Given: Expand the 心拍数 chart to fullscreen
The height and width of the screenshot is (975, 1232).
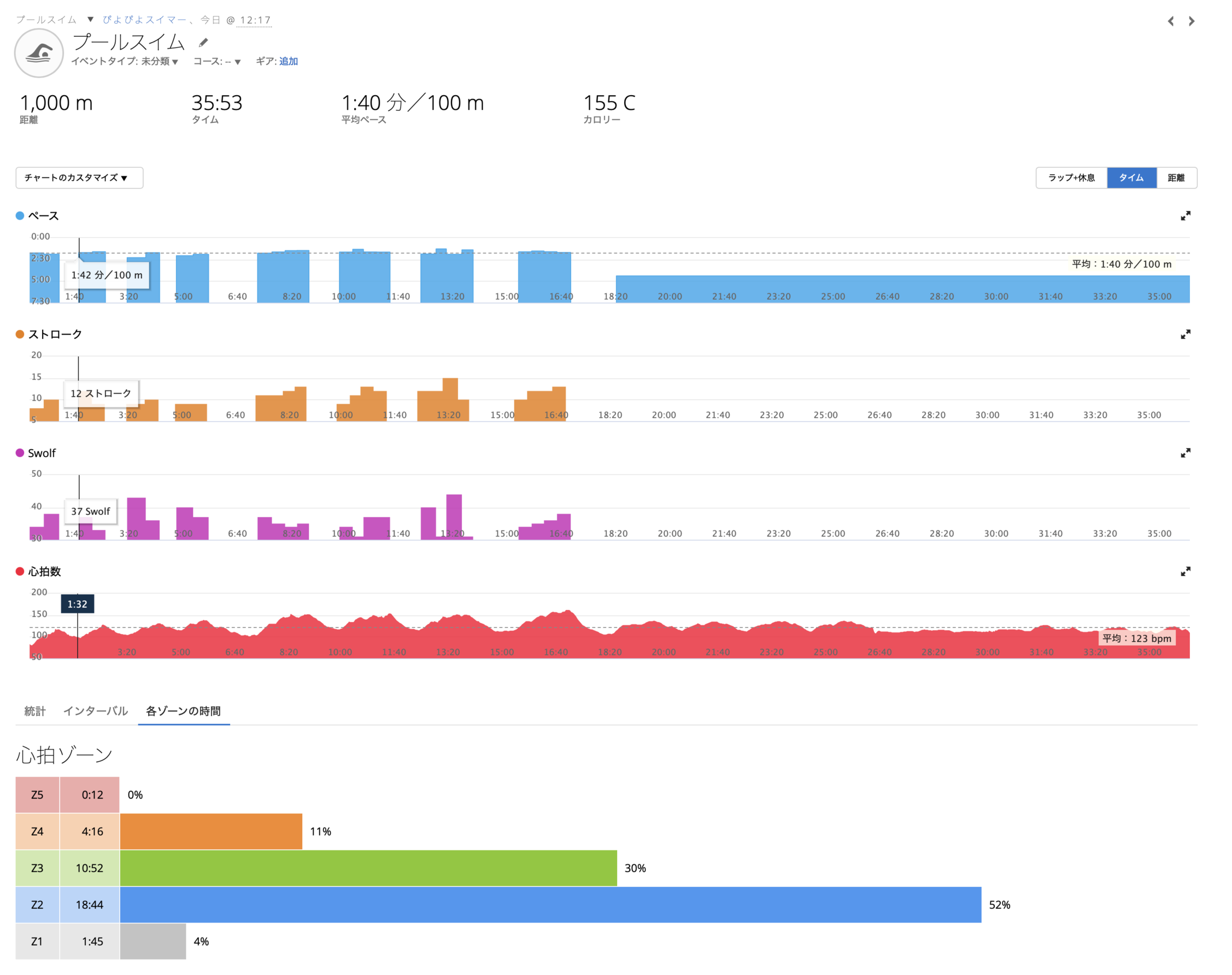Looking at the screenshot, I should (1185, 571).
